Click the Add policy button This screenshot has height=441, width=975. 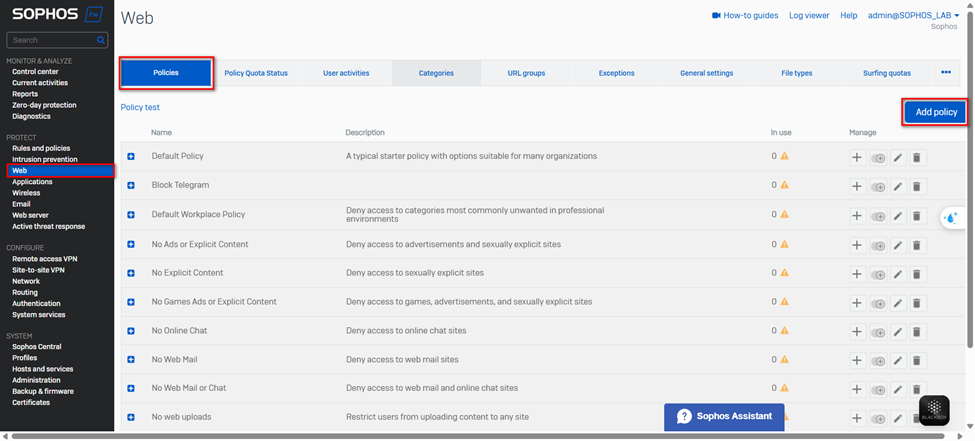936,112
